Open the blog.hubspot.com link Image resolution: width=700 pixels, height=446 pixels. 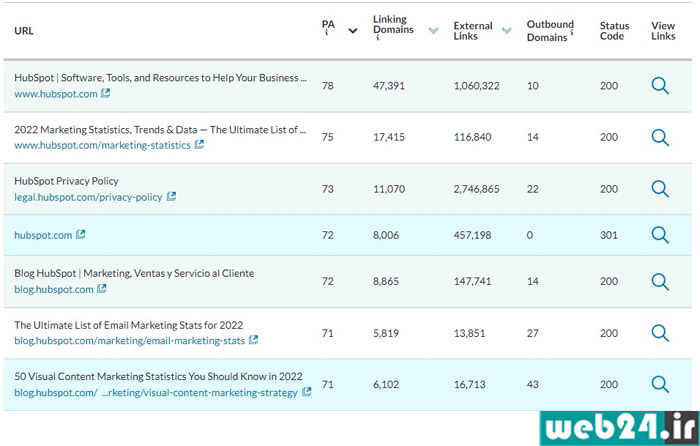[54, 289]
